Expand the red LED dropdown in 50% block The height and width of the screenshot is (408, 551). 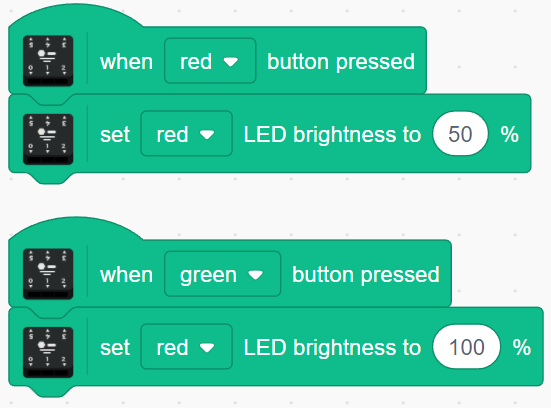(186, 134)
